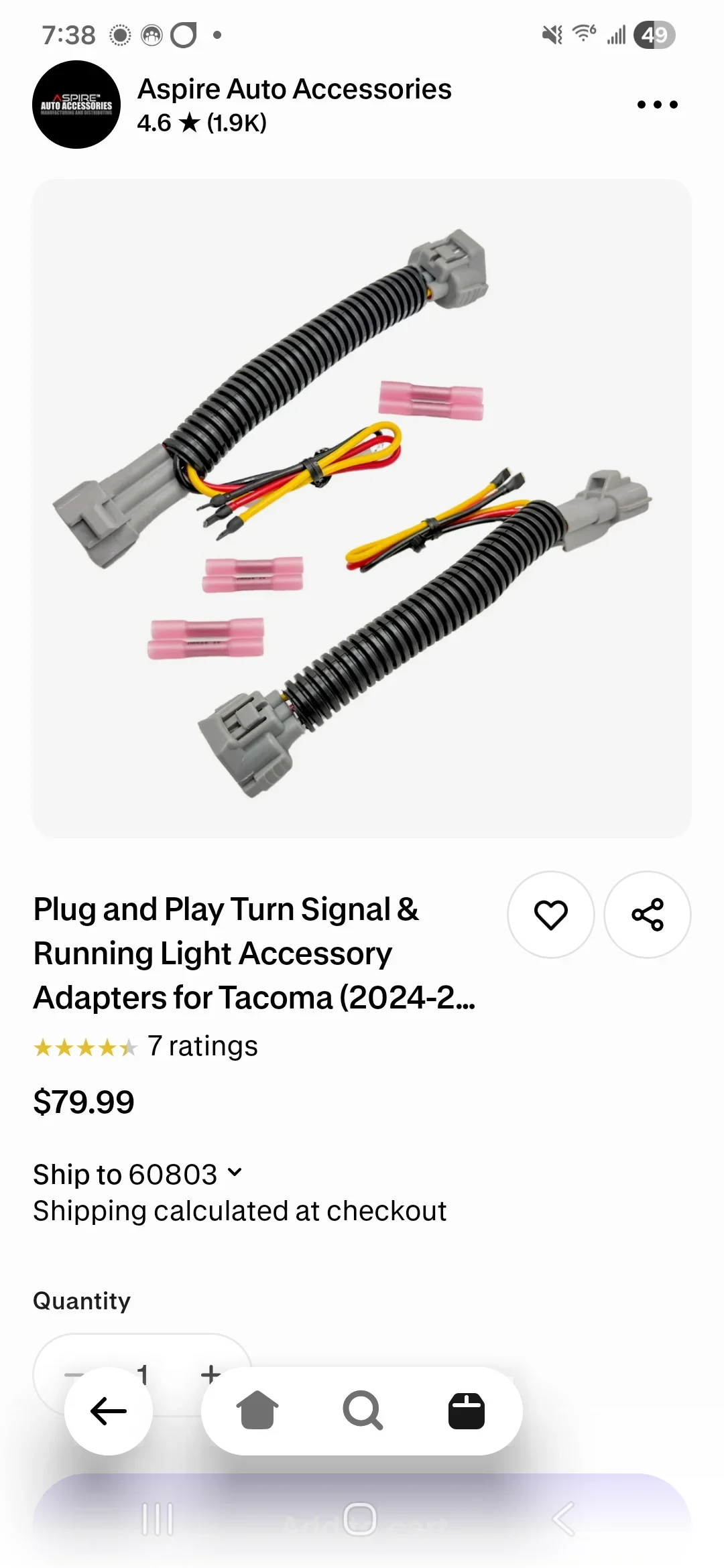
Task: Open the Aspire Auto Accessories store link
Action: coord(294,89)
